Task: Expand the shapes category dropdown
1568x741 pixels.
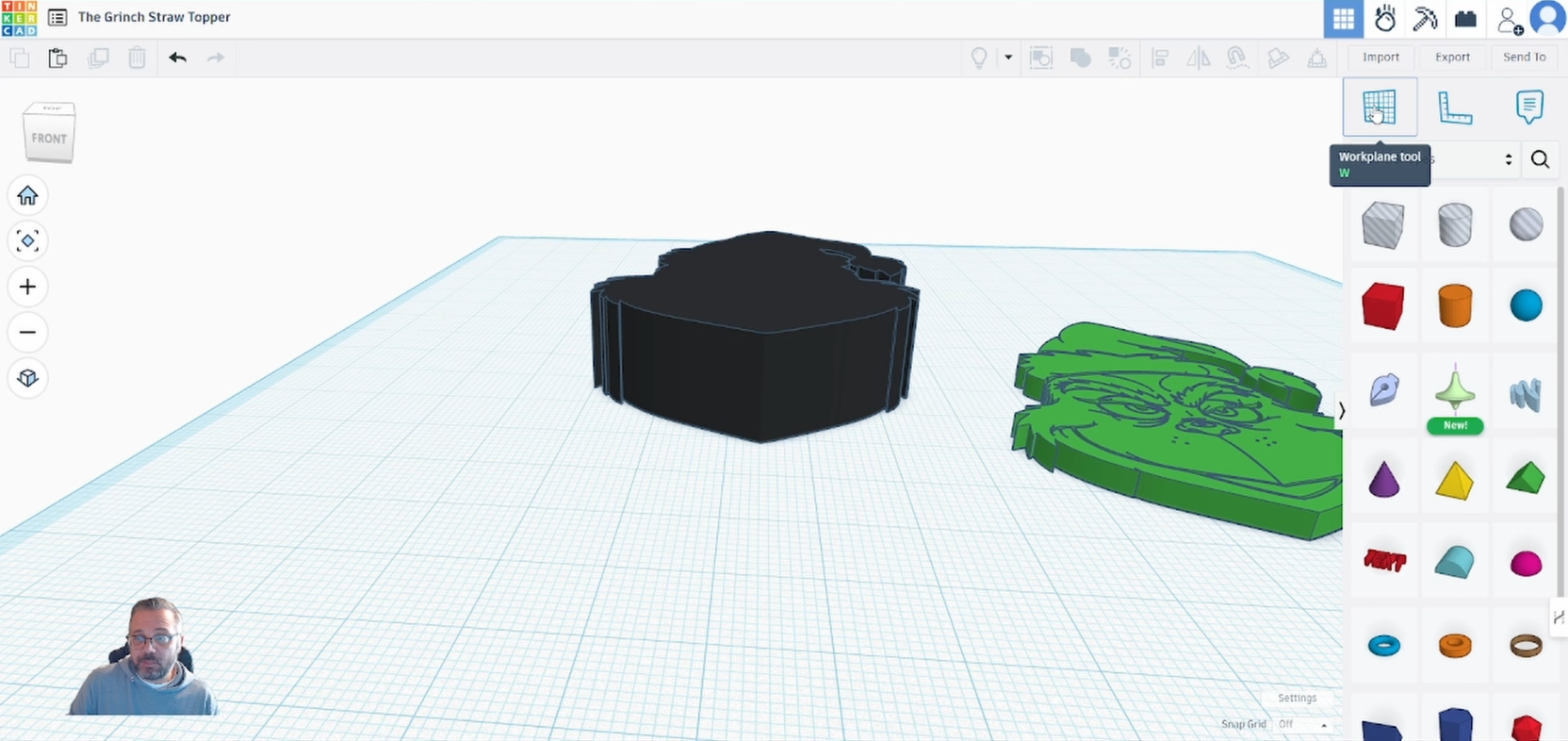Action: 1508,159
